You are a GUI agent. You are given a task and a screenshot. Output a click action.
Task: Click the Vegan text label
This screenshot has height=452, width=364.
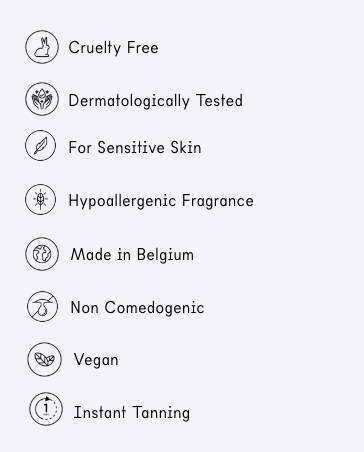96,360
